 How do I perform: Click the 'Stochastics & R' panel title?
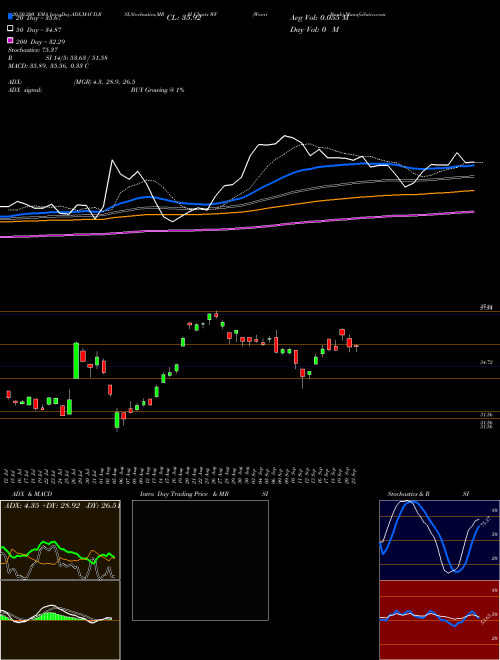pos(409,494)
